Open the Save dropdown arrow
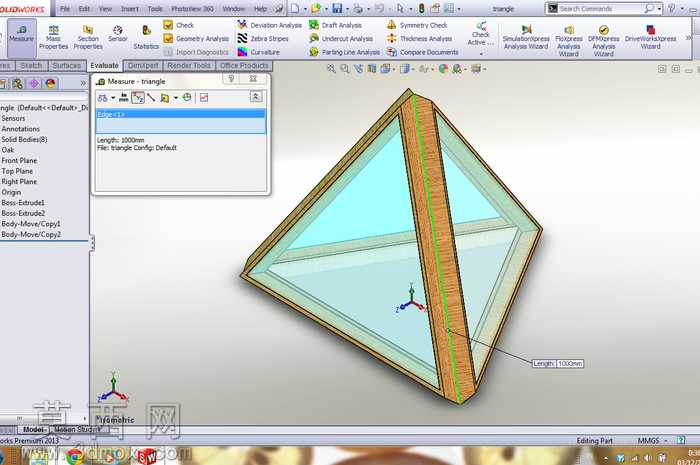Screen dimensions: 700x465 pos(347,9)
